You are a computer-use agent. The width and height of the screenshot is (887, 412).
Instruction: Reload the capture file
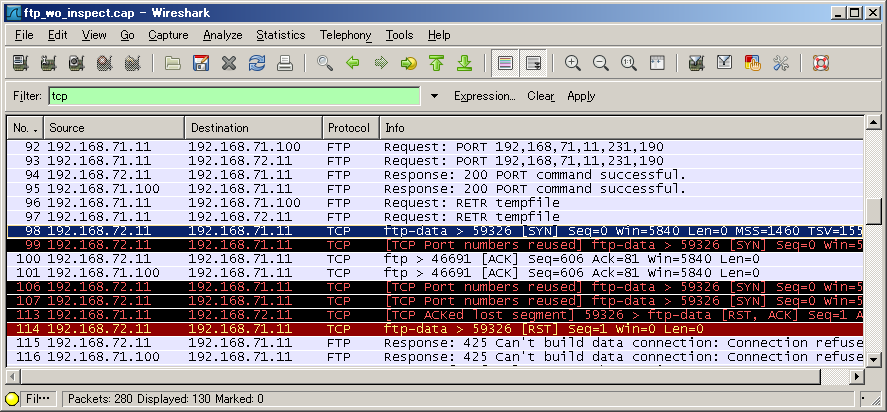[257, 63]
